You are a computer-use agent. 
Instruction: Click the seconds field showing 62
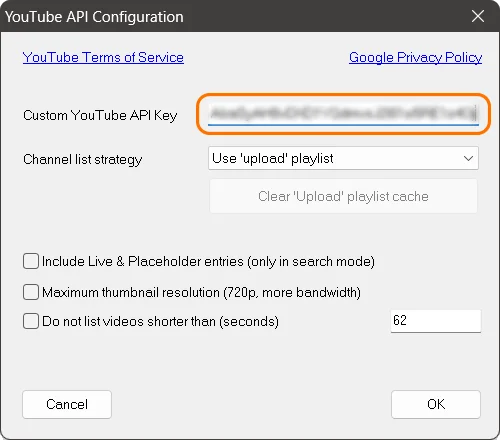pos(436,321)
